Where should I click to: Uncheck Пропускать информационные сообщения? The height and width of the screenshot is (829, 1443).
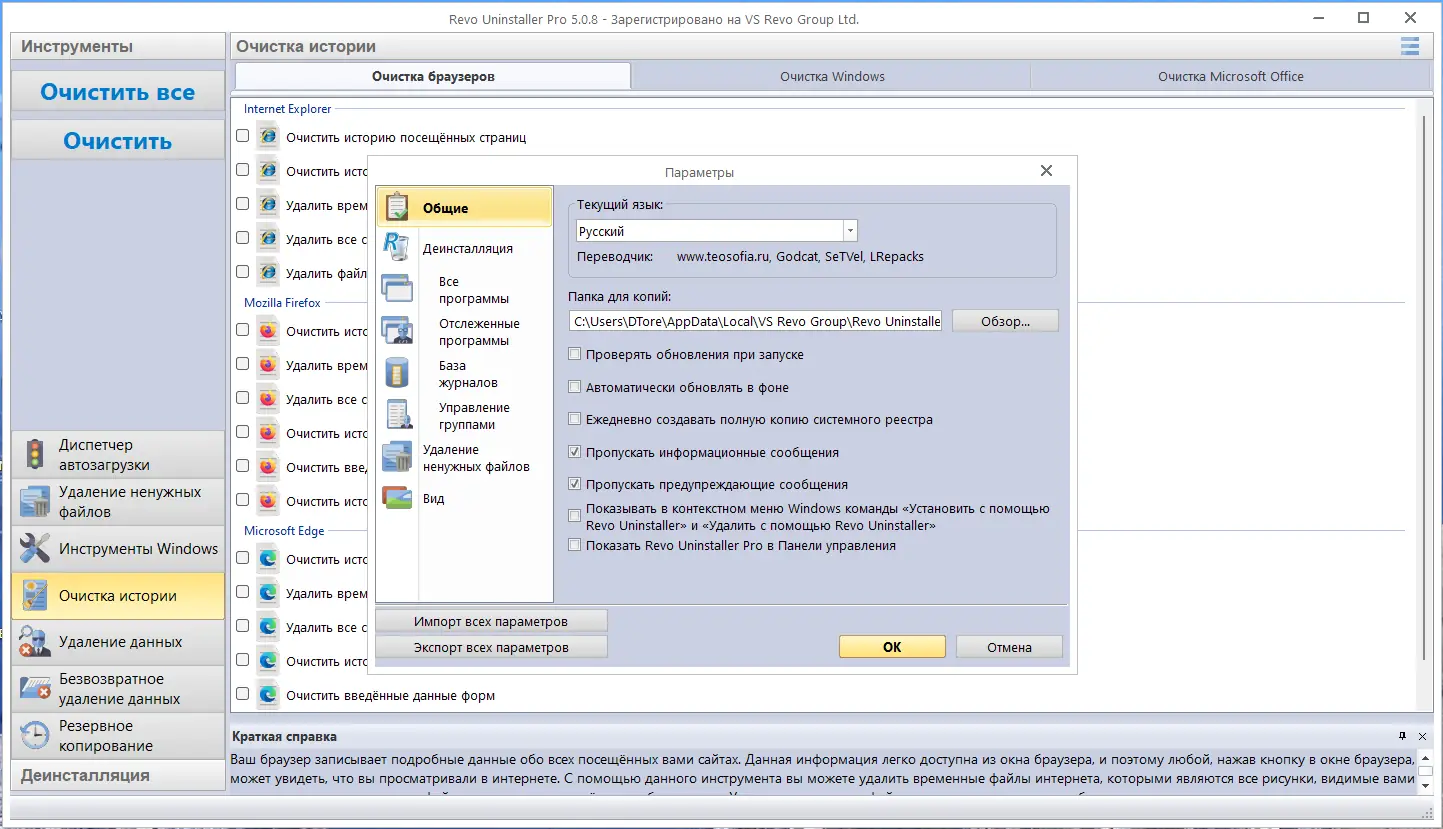click(575, 452)
